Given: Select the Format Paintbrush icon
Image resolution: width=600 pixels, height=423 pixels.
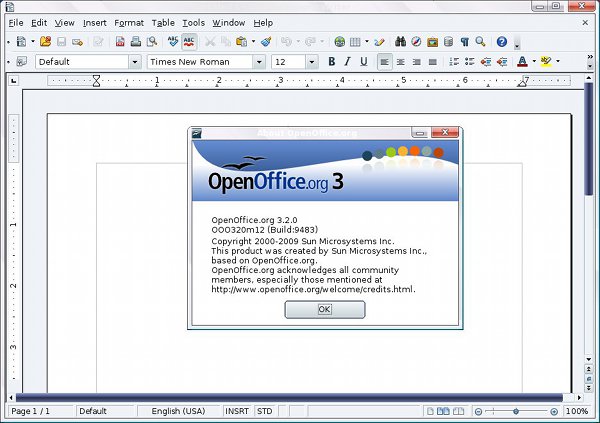Looking at the screenshot, I should pos(266,41).
